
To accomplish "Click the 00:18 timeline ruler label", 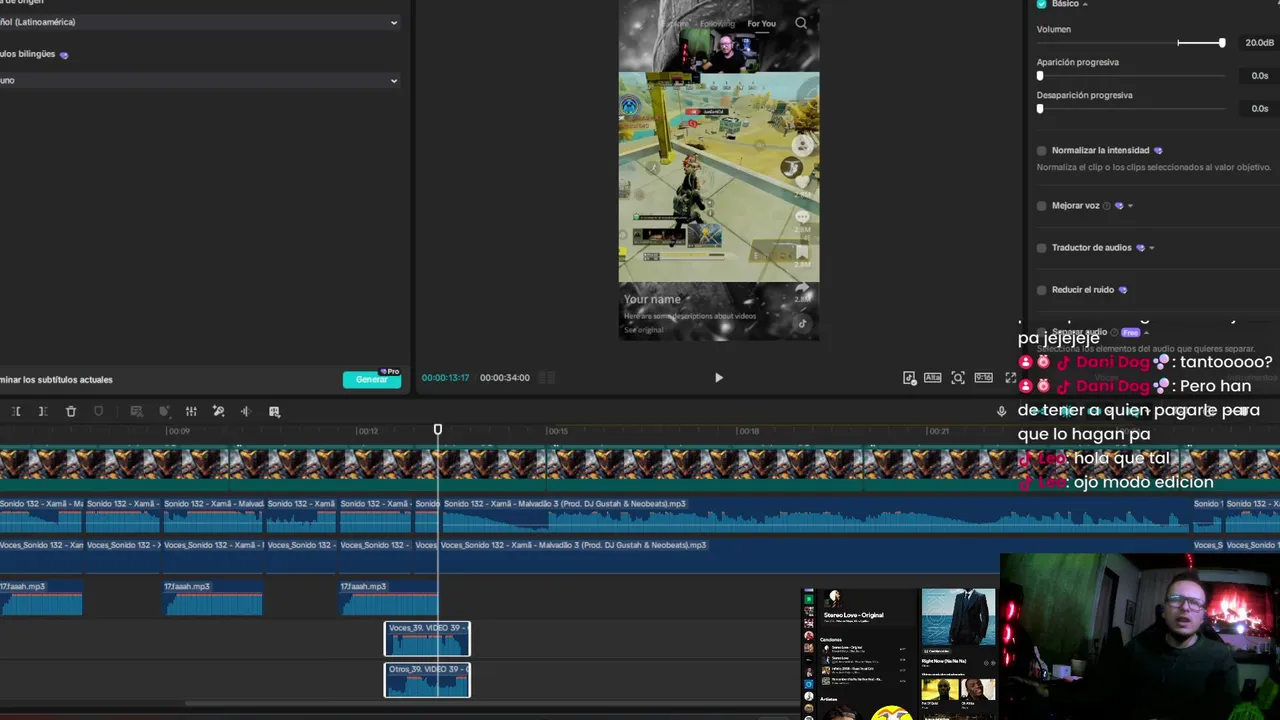I will [748, 431].
